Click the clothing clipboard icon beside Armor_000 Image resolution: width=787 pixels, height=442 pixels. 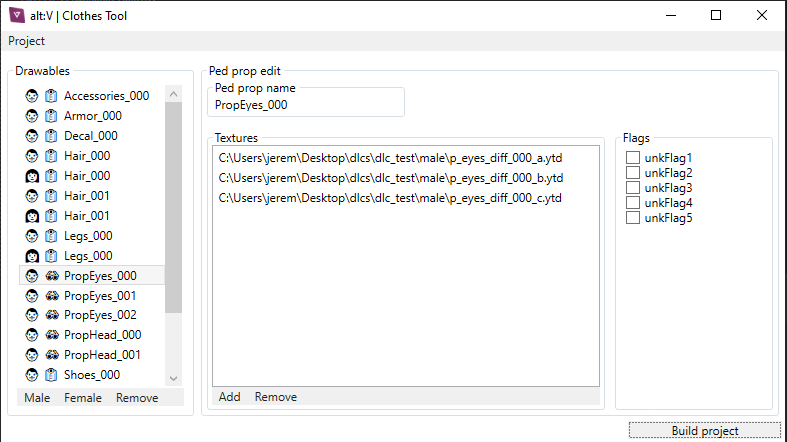[51, 116]
